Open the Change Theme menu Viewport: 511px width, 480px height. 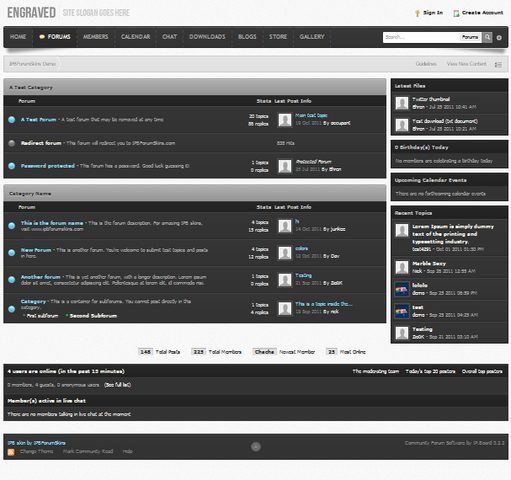pos(37,451)
